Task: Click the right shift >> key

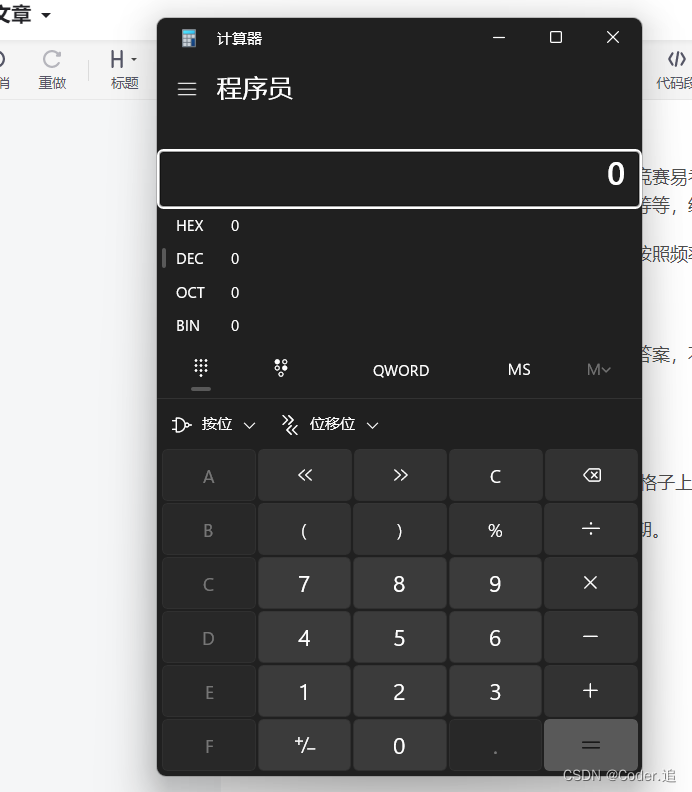Action: tap(400, 475)
